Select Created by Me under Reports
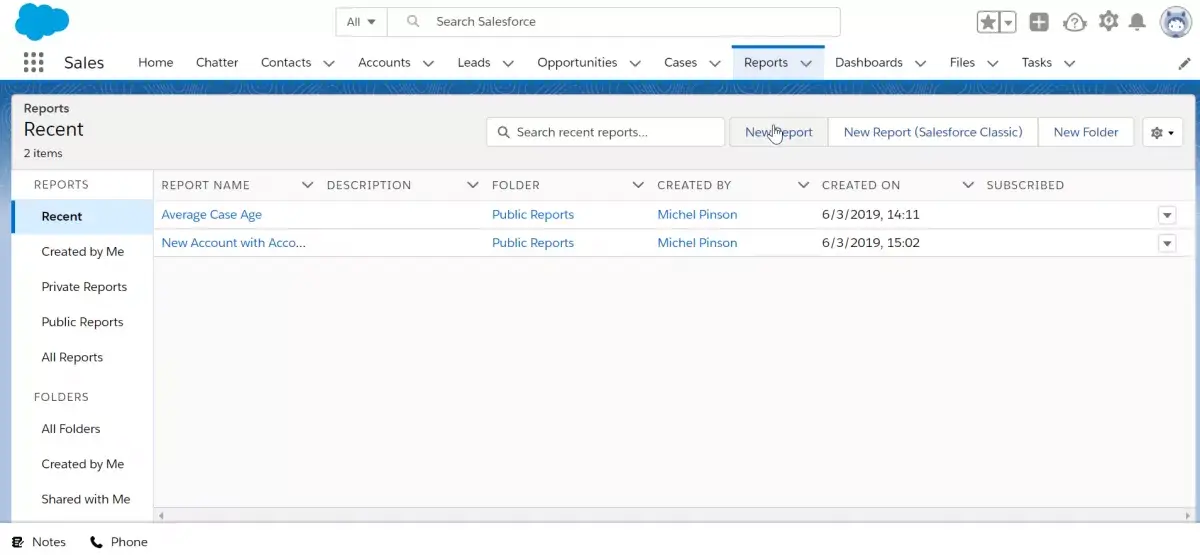1200x555 pixels. [82, 251]
